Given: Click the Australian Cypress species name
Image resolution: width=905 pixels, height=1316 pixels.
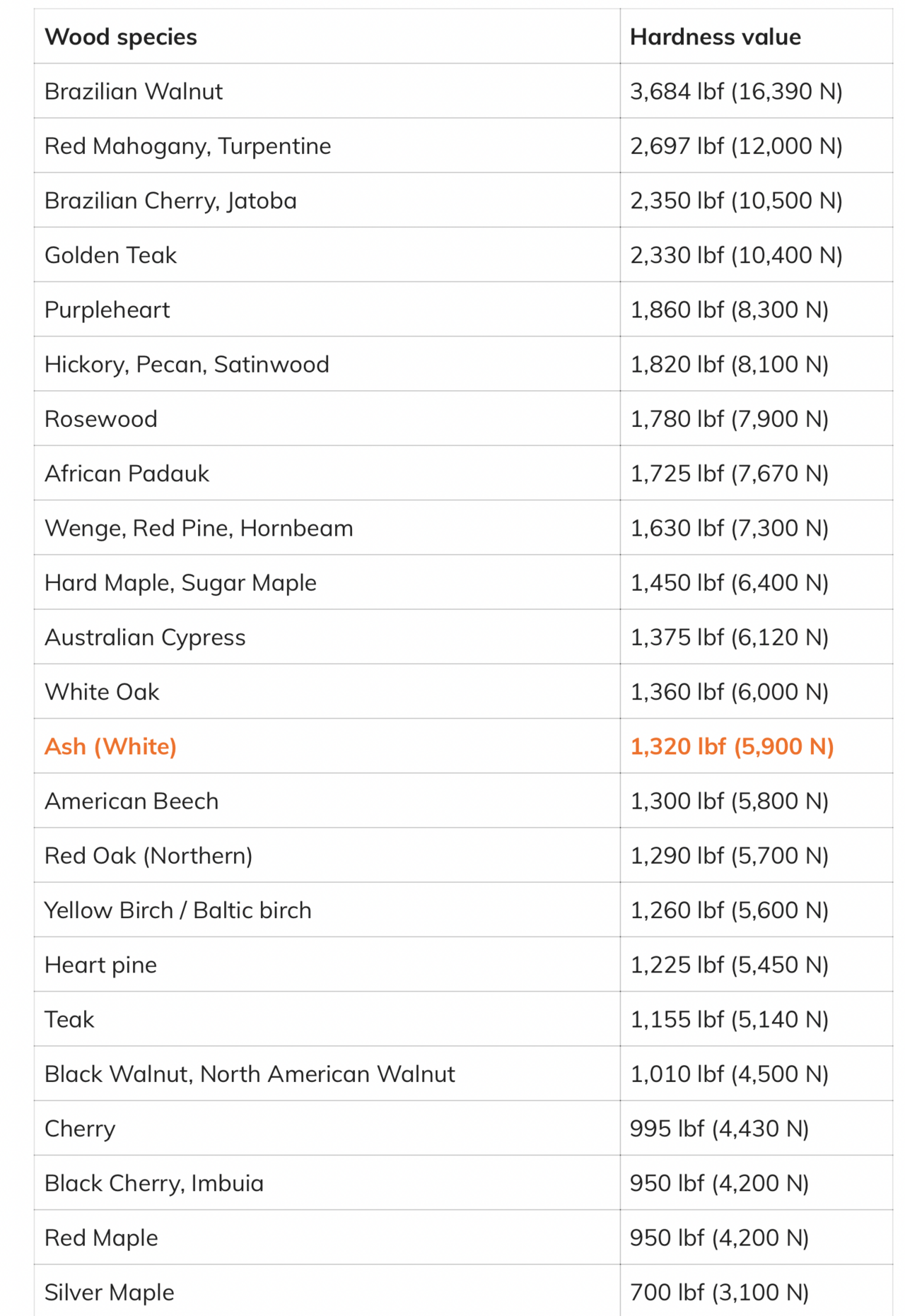Looking at the screenshot, I should (x=145, y=638).
